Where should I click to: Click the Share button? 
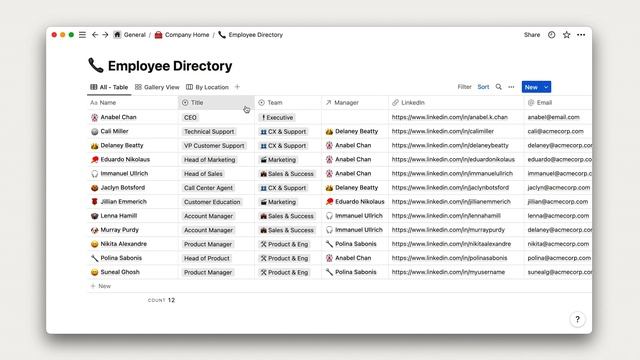(x=532, y=35)
